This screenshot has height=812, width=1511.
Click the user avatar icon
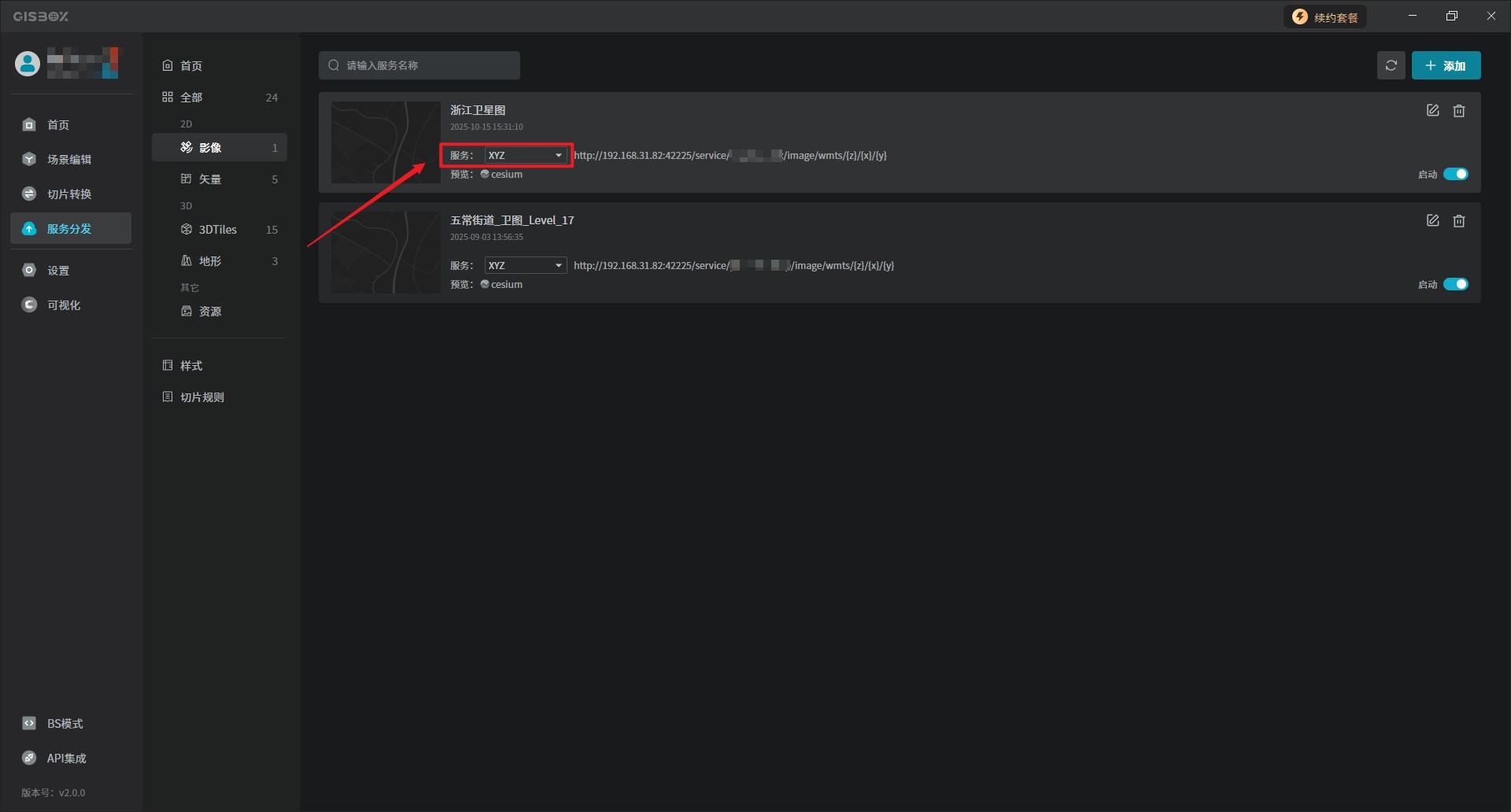click(28, 64)
